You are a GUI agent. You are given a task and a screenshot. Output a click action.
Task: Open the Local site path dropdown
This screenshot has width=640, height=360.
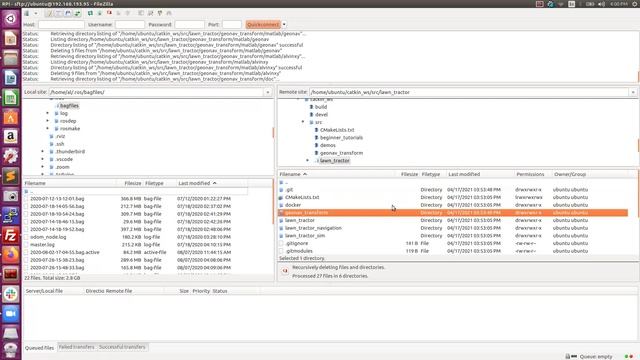[268, 92]
